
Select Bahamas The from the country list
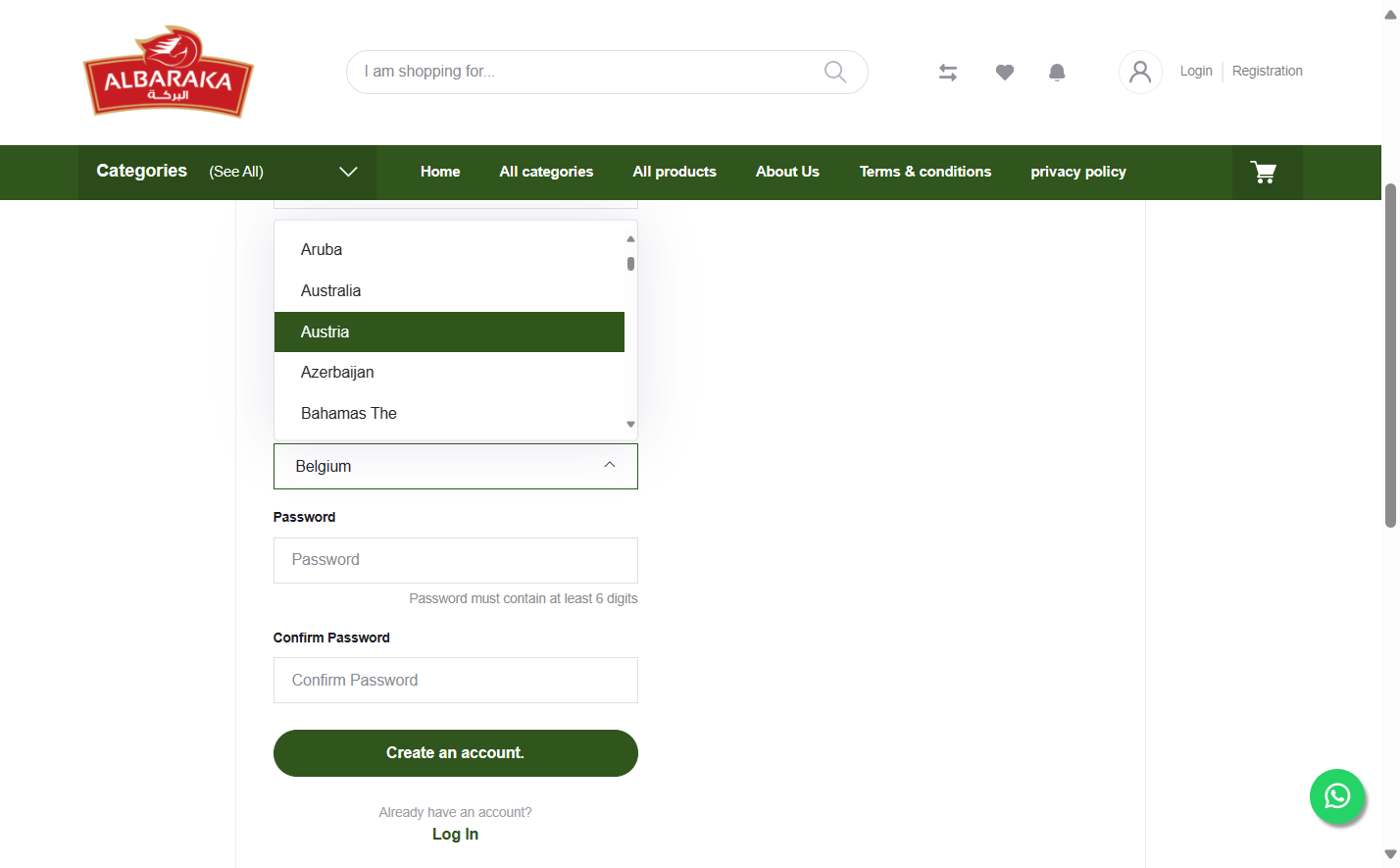(449, 414)
